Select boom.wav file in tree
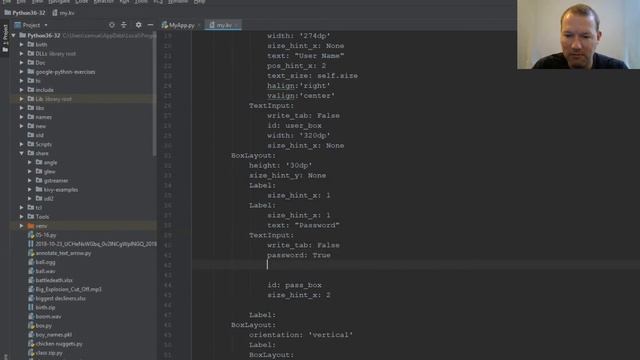The height and width of the screenshot is (360, 640). (44, 316)
